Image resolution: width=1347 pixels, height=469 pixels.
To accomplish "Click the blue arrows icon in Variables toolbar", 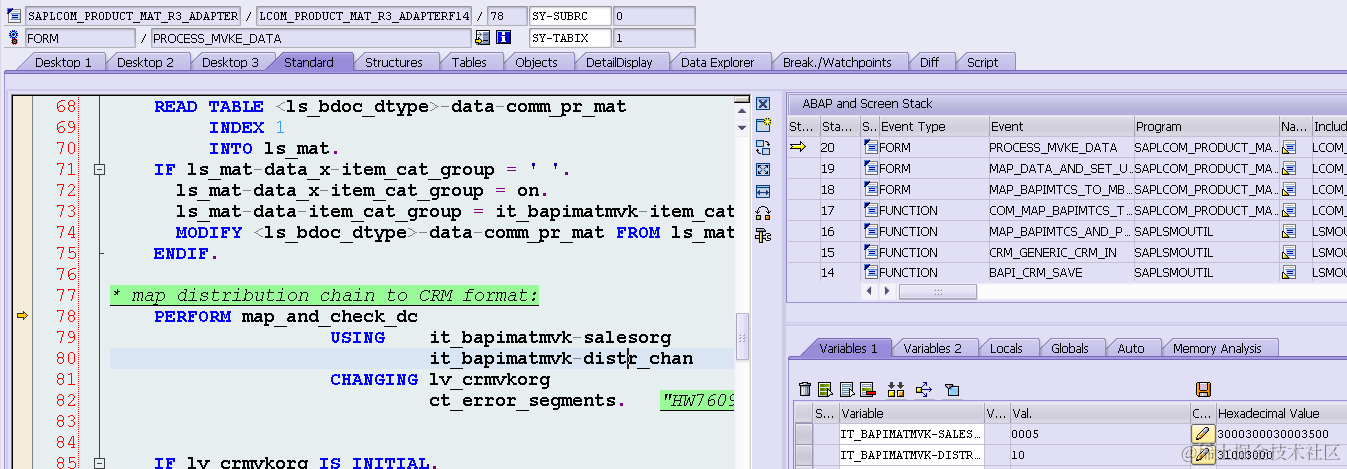I will click(x=923, y=389).
